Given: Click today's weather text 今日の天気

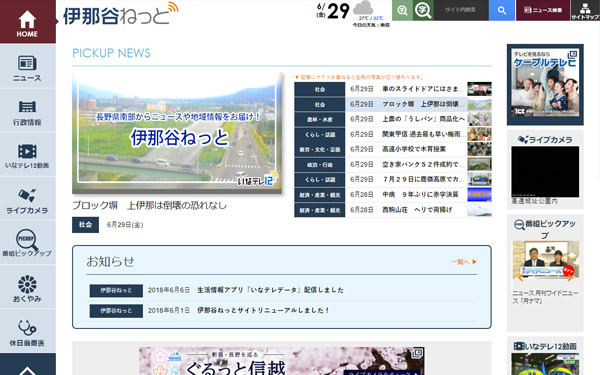Looking at the screenshot, I should click(371, 25).
